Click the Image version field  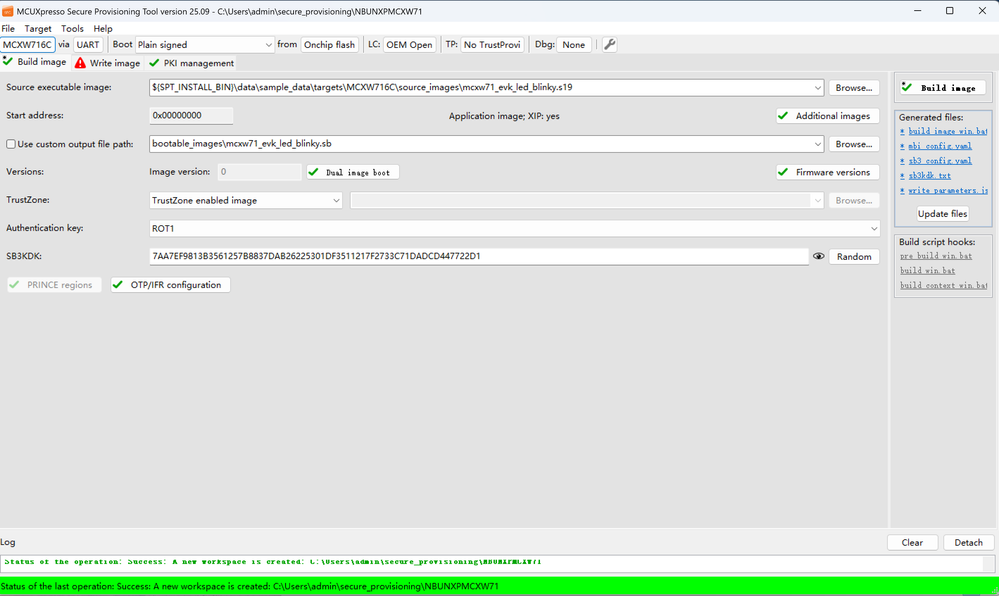tap(259, 172)
